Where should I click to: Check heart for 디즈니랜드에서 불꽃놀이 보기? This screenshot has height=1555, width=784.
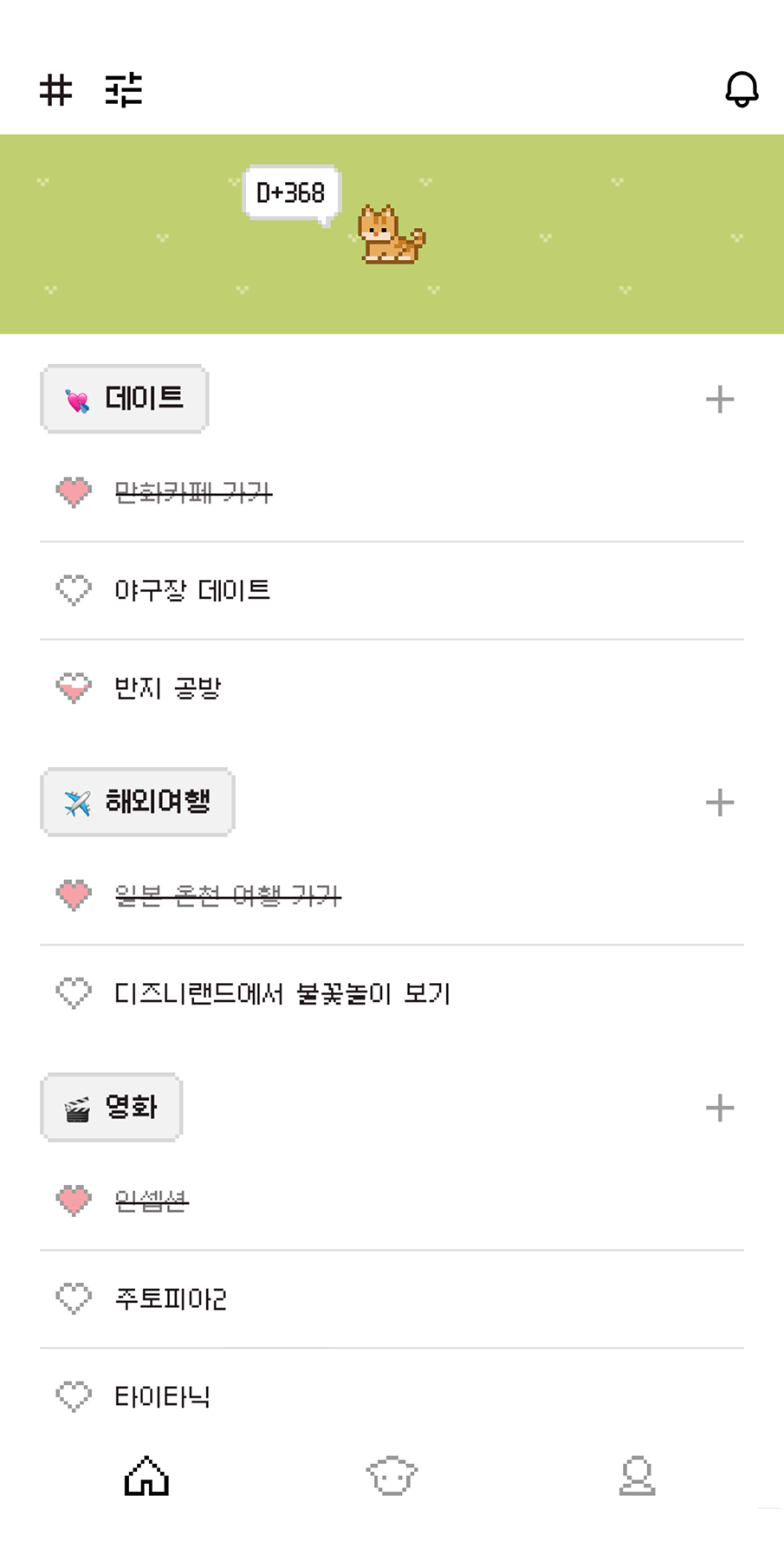point(74,992)
